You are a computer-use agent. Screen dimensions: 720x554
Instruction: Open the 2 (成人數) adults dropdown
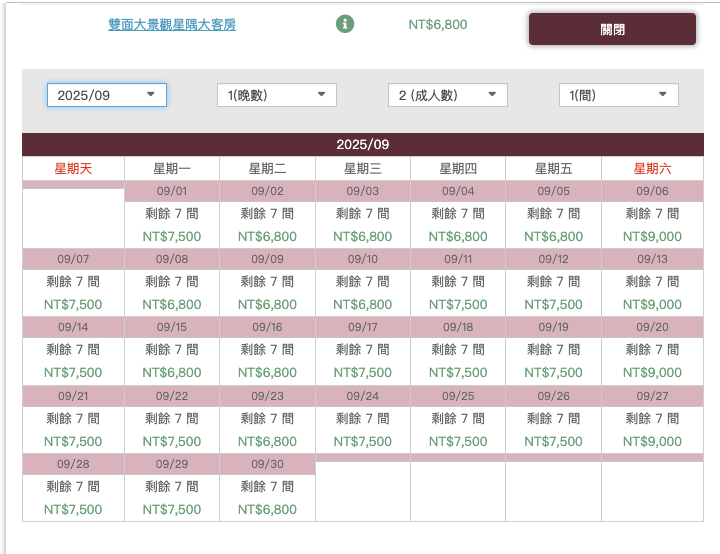coord(448,95)
